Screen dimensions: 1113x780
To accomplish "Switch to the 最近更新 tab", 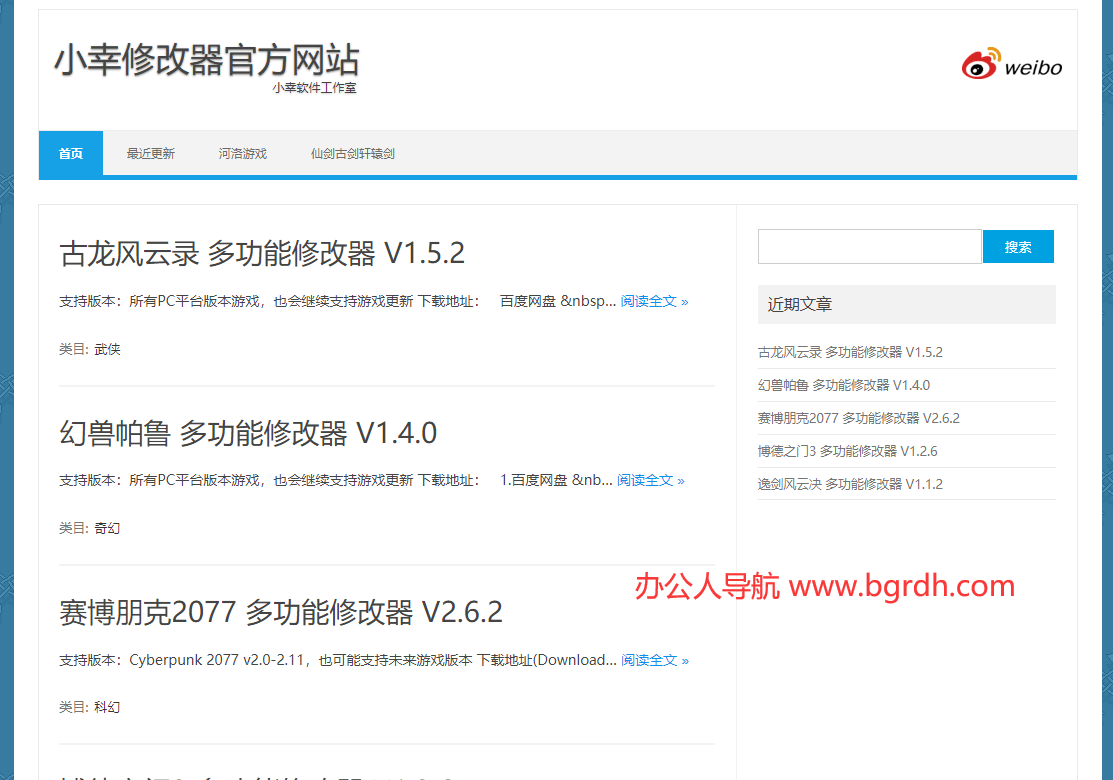I will (151, 153).
